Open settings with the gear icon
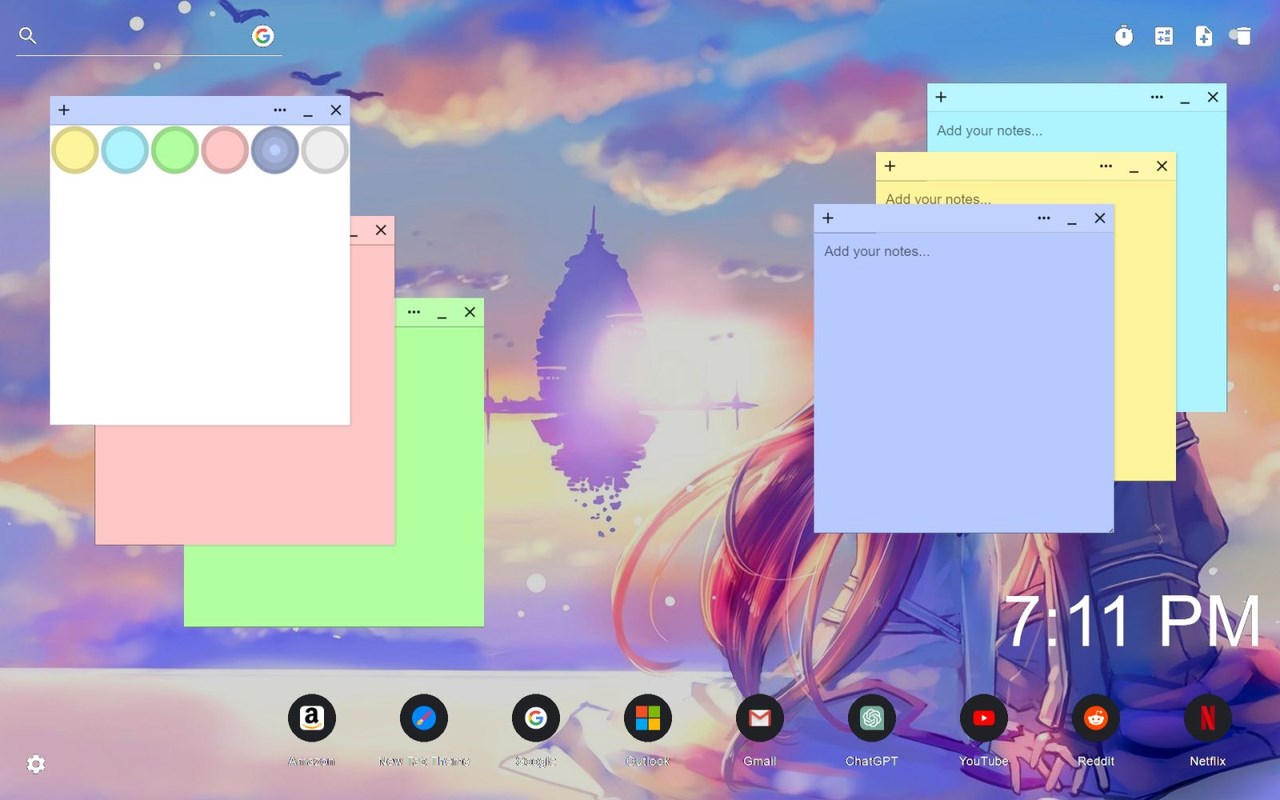The width and height of the screenshot is (1280, 800). click(x=36, y=764)
